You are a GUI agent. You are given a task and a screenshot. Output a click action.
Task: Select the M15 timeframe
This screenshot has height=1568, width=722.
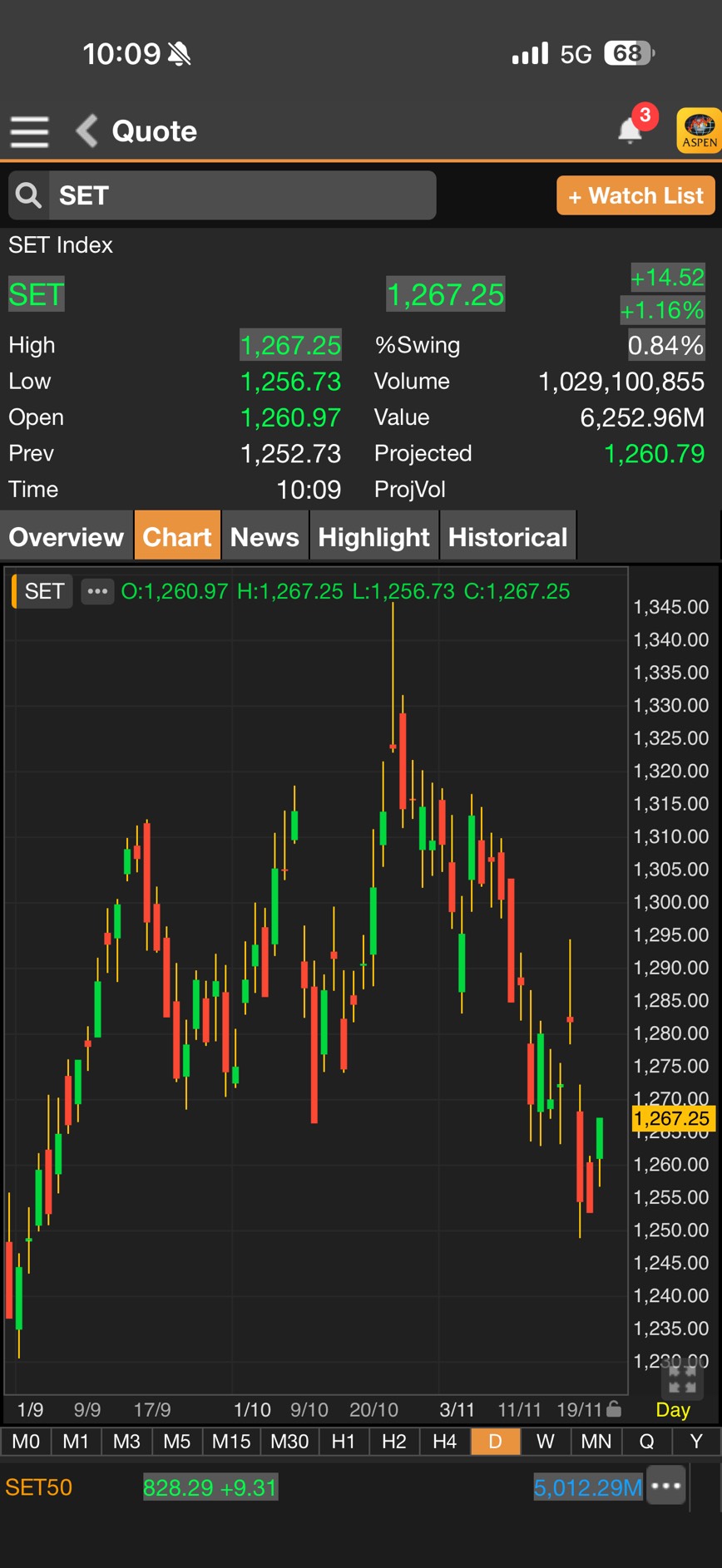230,1442
